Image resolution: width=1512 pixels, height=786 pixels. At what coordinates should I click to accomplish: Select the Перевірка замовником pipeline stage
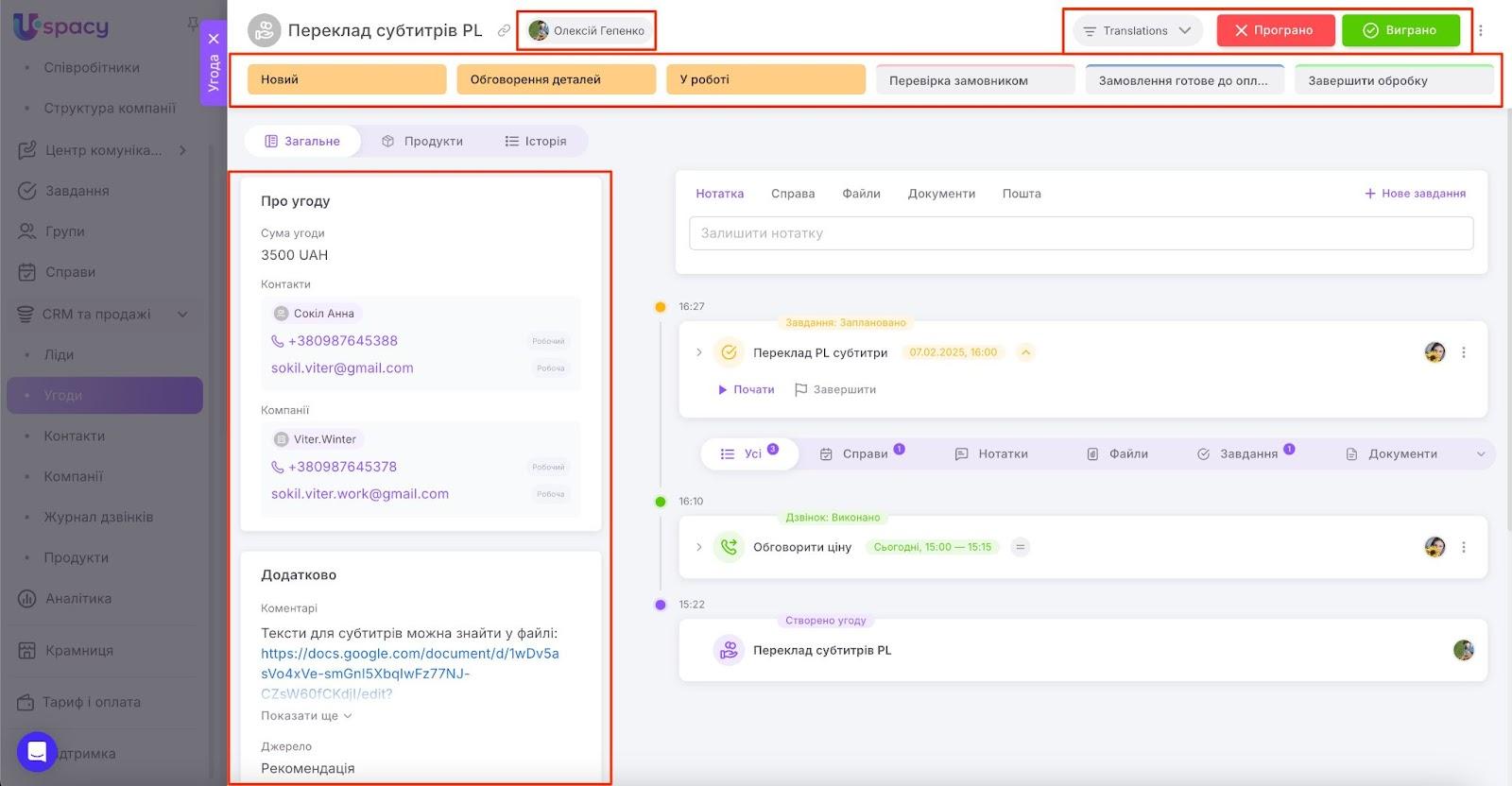pos(975,80)
